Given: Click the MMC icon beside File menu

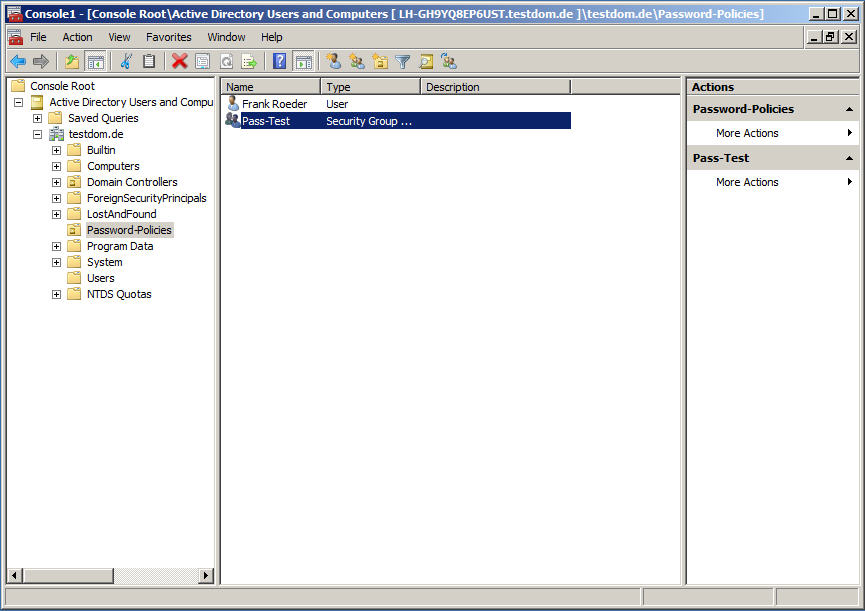Looking at the screenshot, I should pos(16,37).
